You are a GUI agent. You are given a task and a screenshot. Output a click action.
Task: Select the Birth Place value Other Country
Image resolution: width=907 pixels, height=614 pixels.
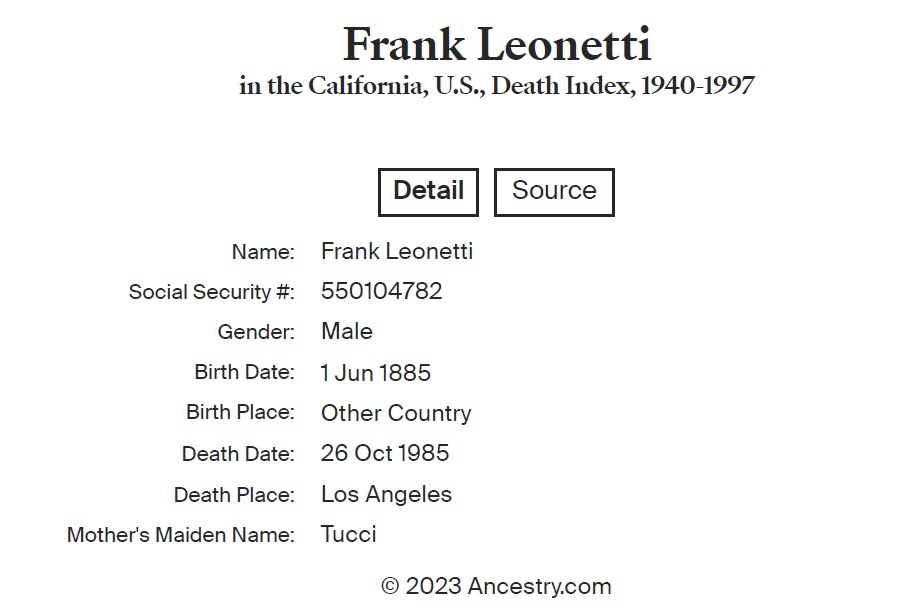[396, 413]
